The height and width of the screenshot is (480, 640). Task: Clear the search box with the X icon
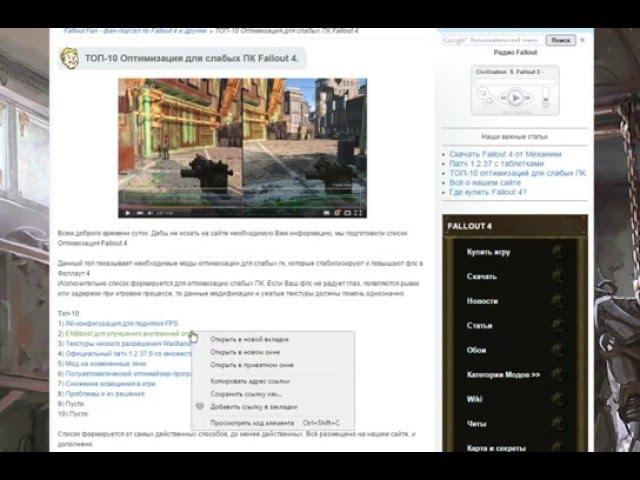coord(582,40)
